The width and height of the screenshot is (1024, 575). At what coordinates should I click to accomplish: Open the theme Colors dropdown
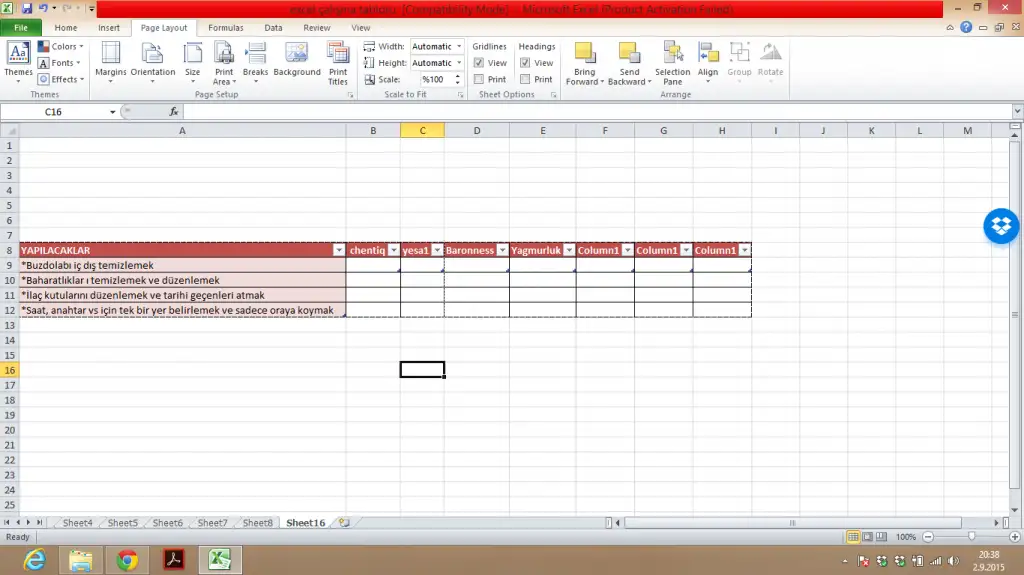point(62,47)
